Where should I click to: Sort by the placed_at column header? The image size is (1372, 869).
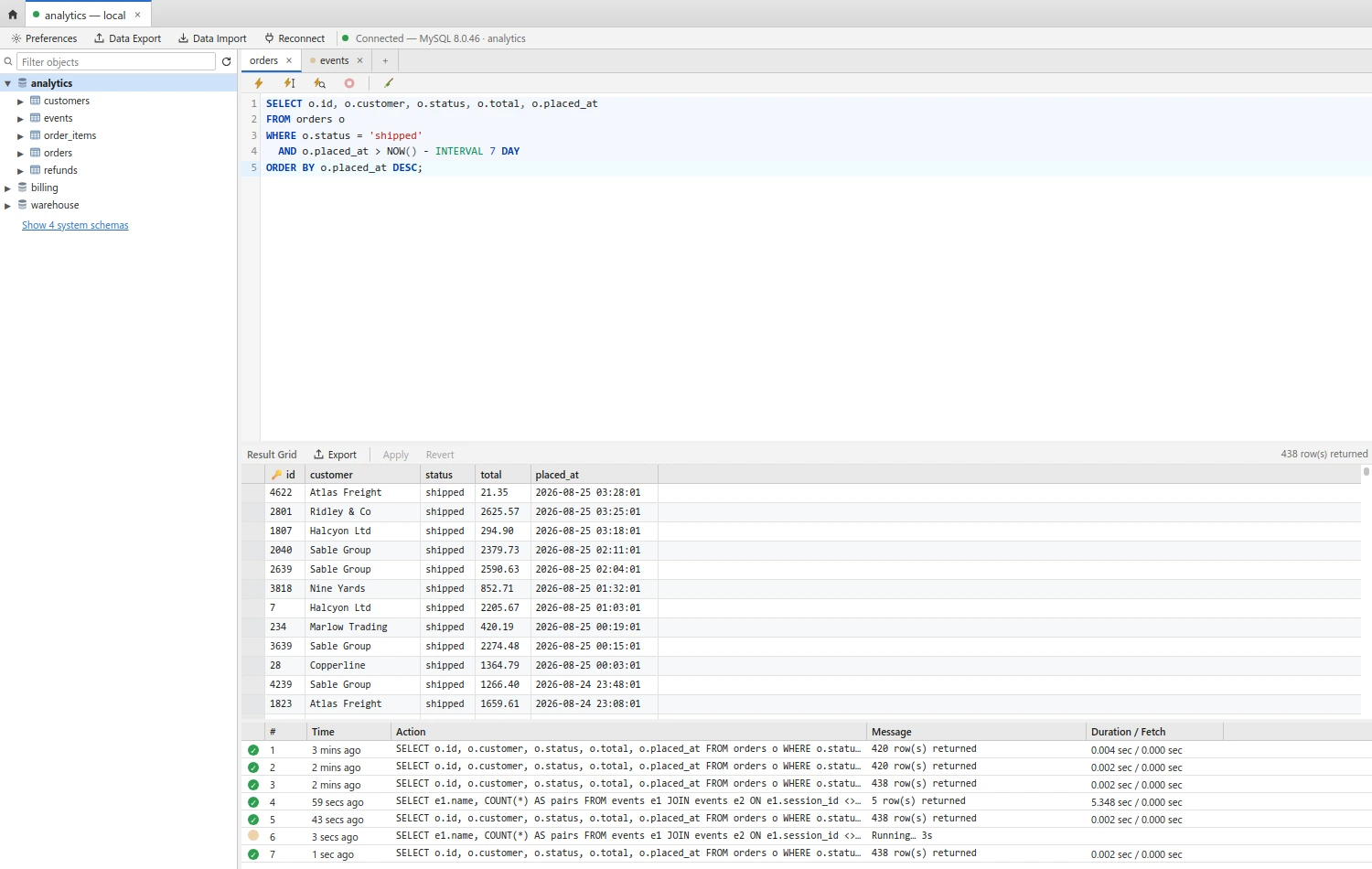[x=594, y=475]
